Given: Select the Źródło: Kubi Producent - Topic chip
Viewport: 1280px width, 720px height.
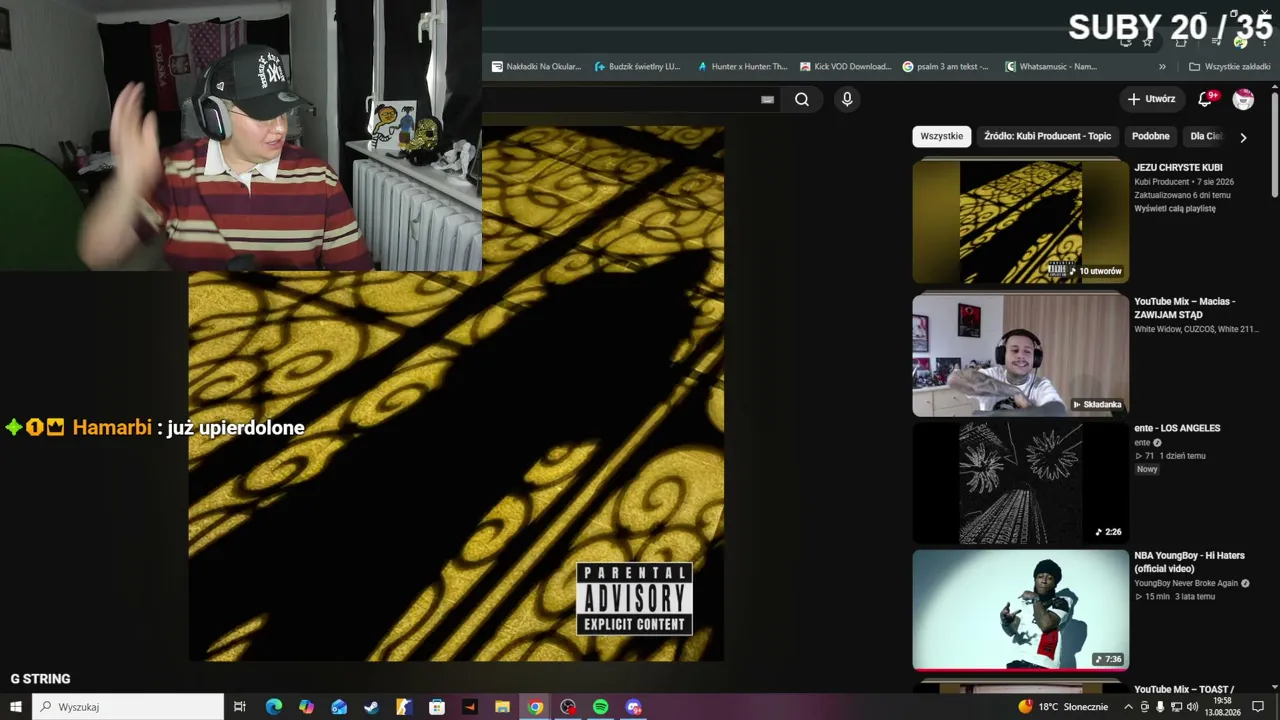Looking at the screenshot, I should (x=1047, y=136).
